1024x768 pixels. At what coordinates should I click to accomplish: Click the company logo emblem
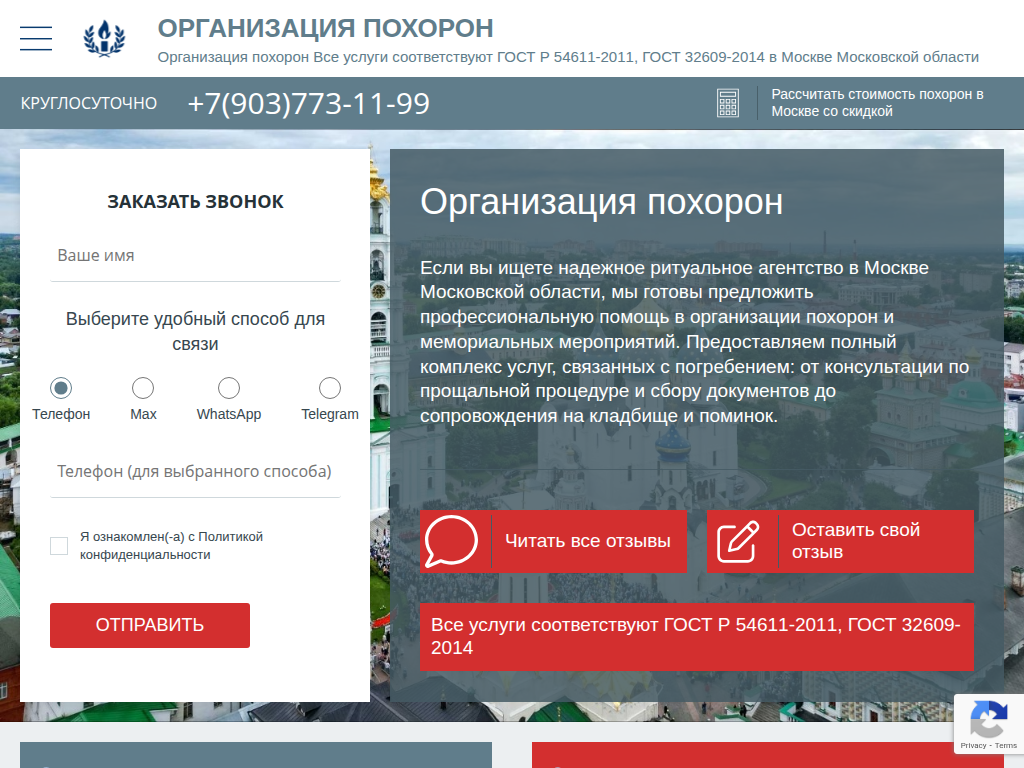point(103,37)
